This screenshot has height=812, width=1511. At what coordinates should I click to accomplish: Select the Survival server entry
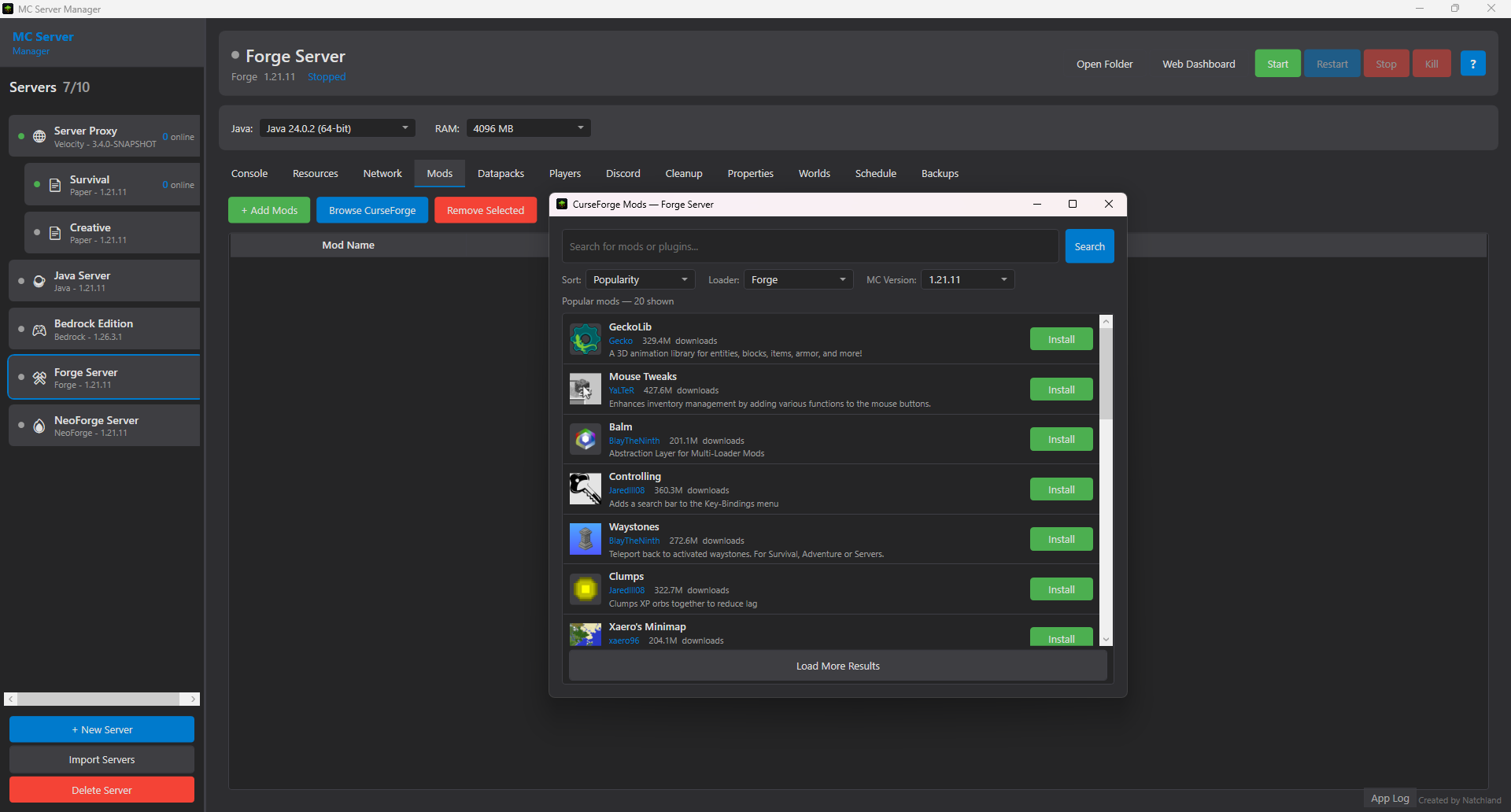click(x=111, y=184)
